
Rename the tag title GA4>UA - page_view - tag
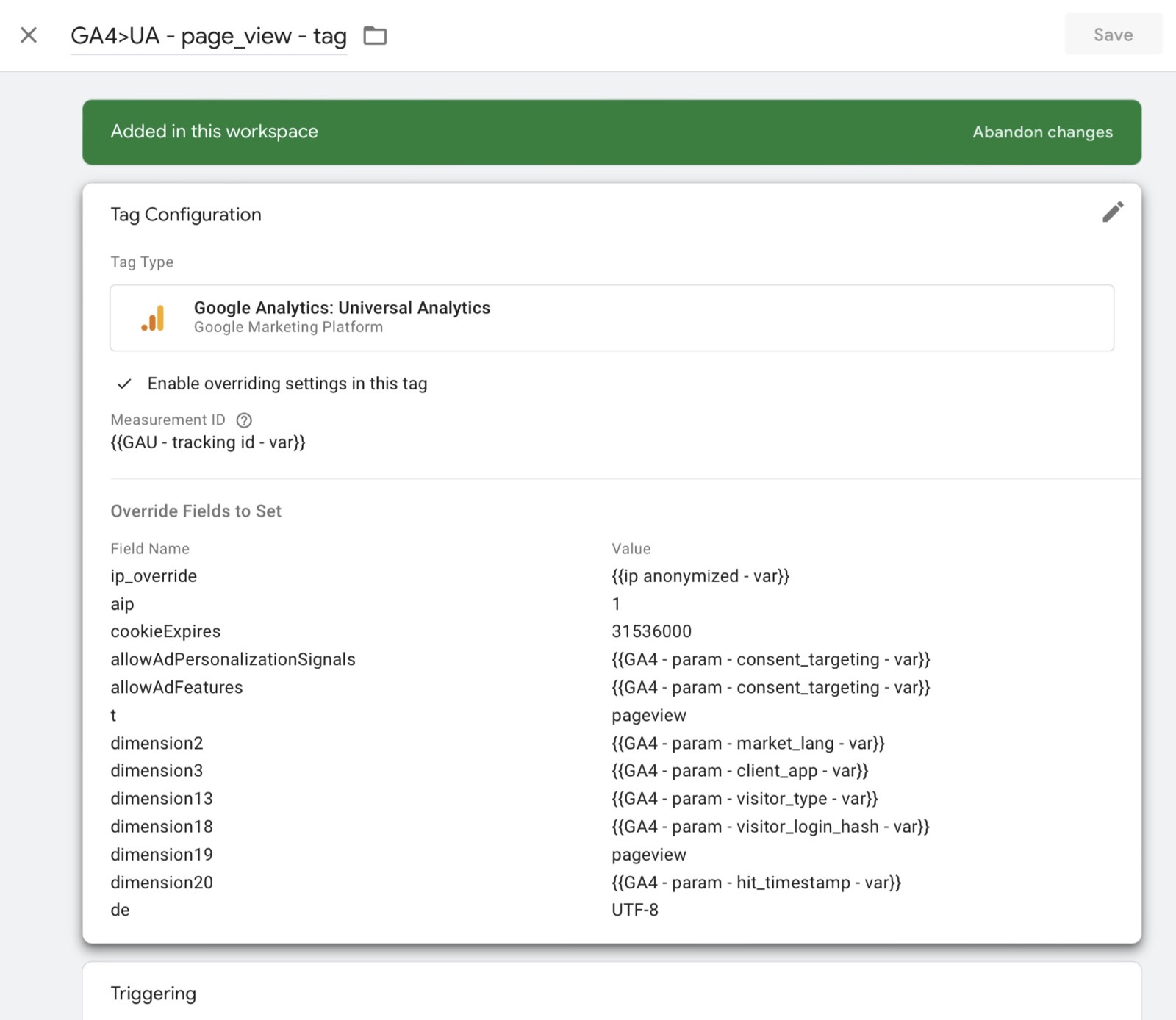[208, 36]
